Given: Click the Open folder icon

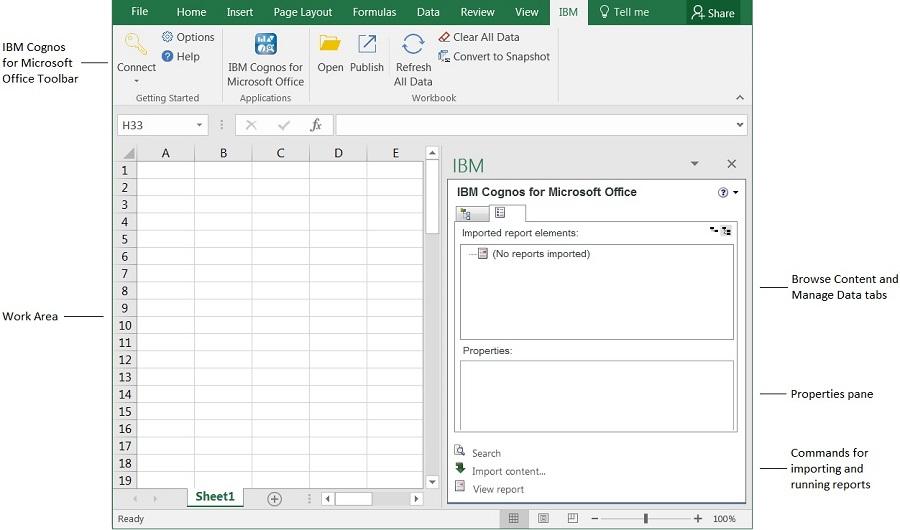Looking at the screenshot, I should [330, 44].
